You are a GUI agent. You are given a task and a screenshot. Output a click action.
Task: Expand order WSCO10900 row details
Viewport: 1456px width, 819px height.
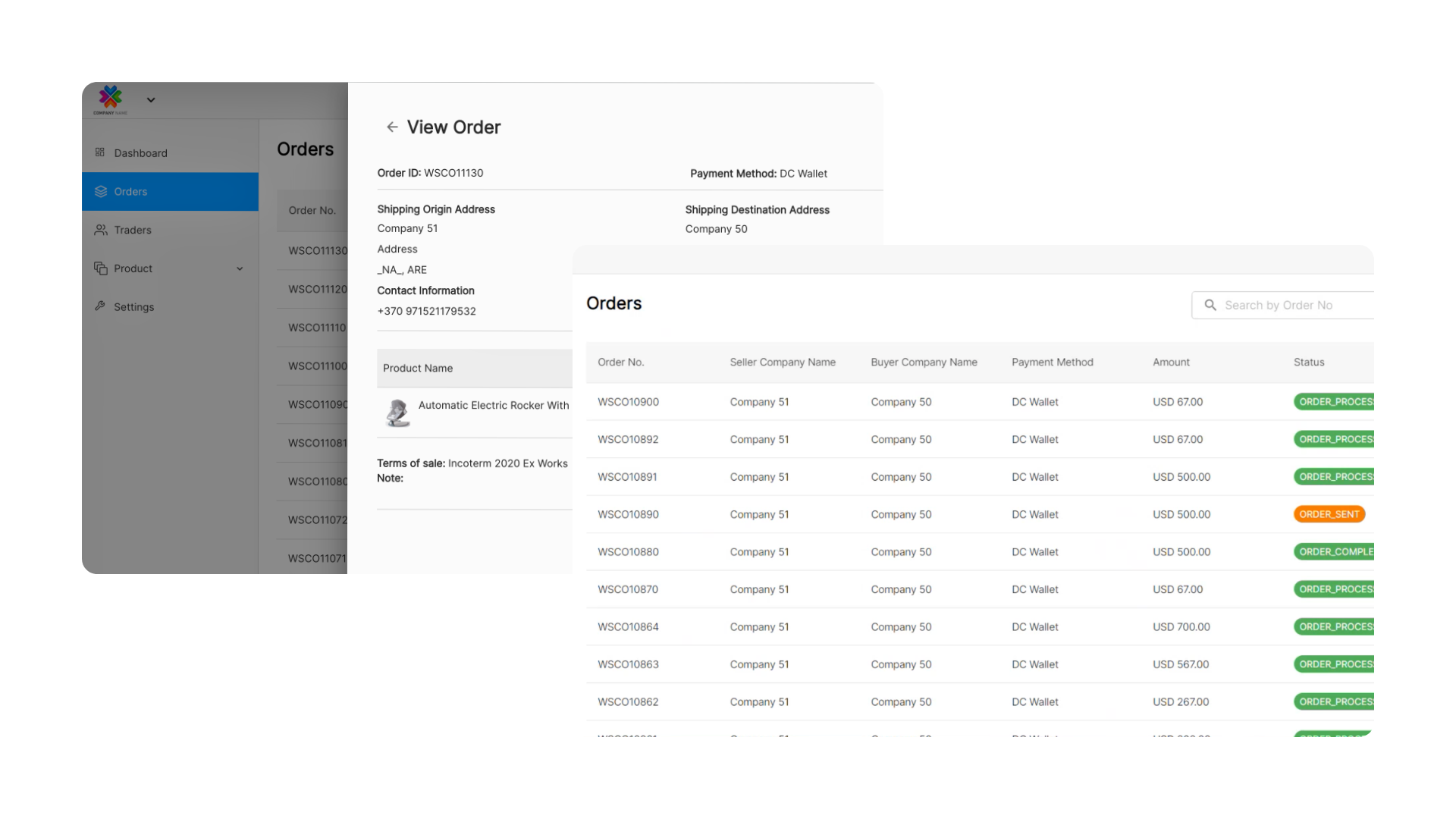click(x=628, y=401)
